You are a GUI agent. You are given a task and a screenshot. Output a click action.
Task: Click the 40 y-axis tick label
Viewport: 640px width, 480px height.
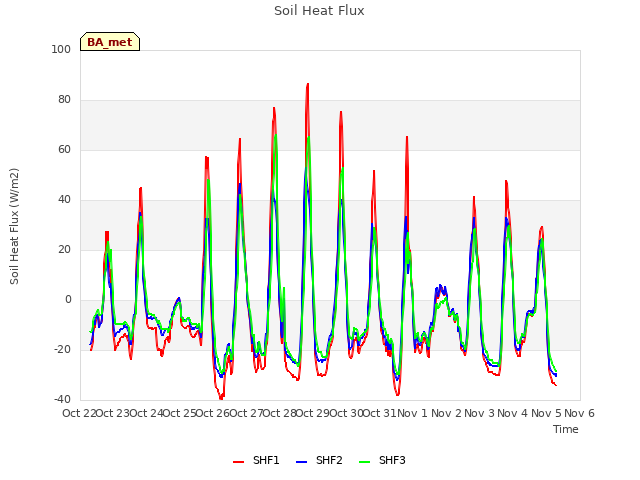64,200
